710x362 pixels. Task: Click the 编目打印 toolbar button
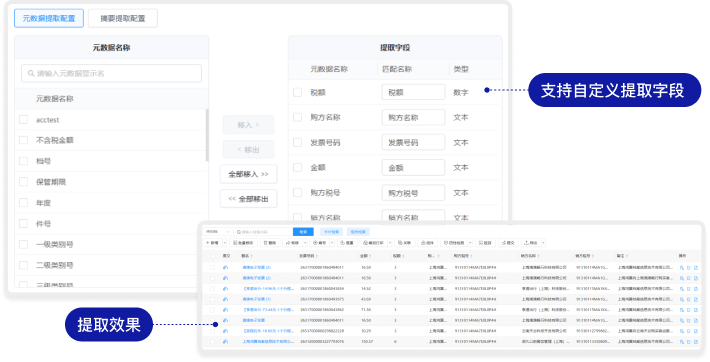(374, 243)
